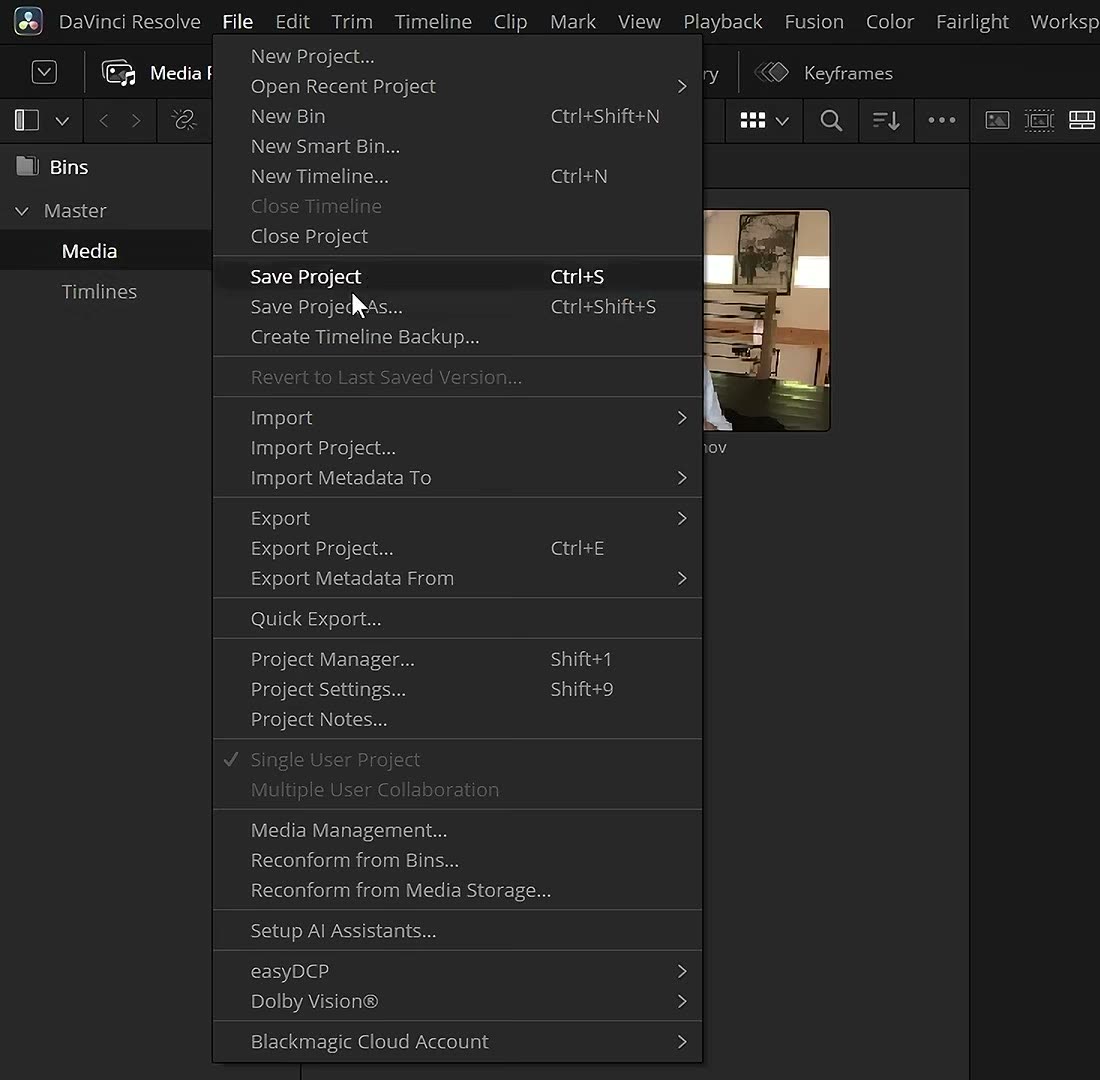Expand the Dolby Vision submenu
This screenshot has height=1080, width=1100.
pos(682,1001)
